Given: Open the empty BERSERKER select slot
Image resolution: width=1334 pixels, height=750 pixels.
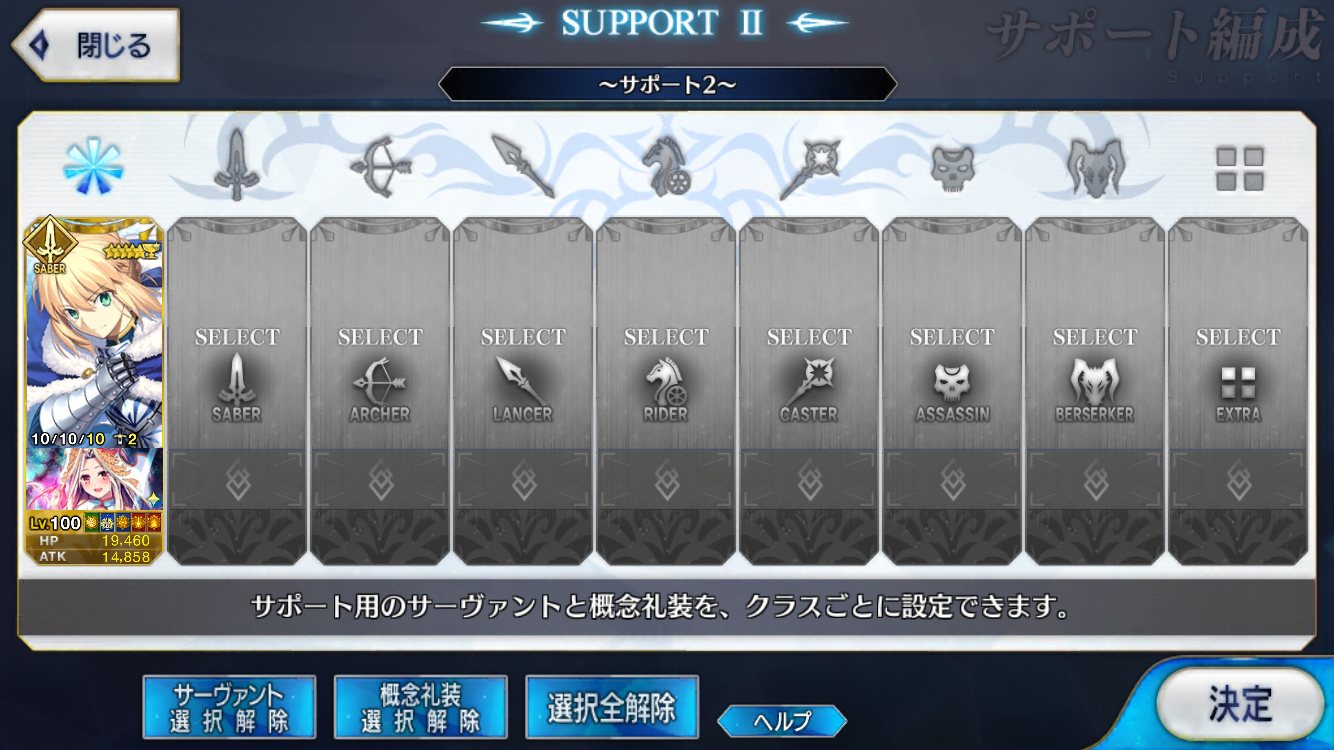Looking at the screenshot, I should tap(1095, 391).
